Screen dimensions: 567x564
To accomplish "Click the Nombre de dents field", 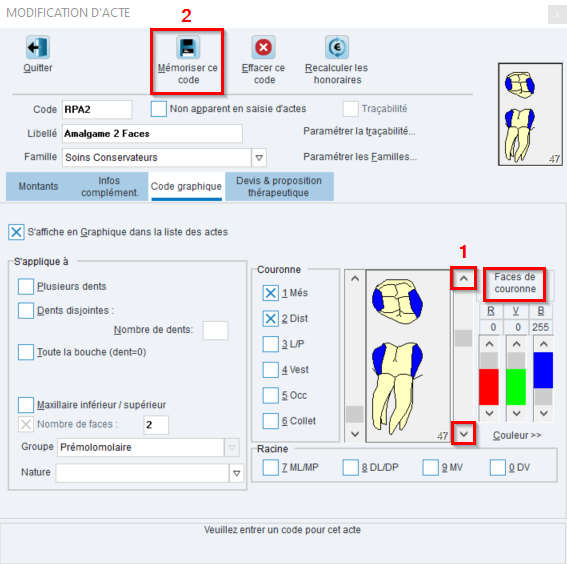I will (216, 330).
